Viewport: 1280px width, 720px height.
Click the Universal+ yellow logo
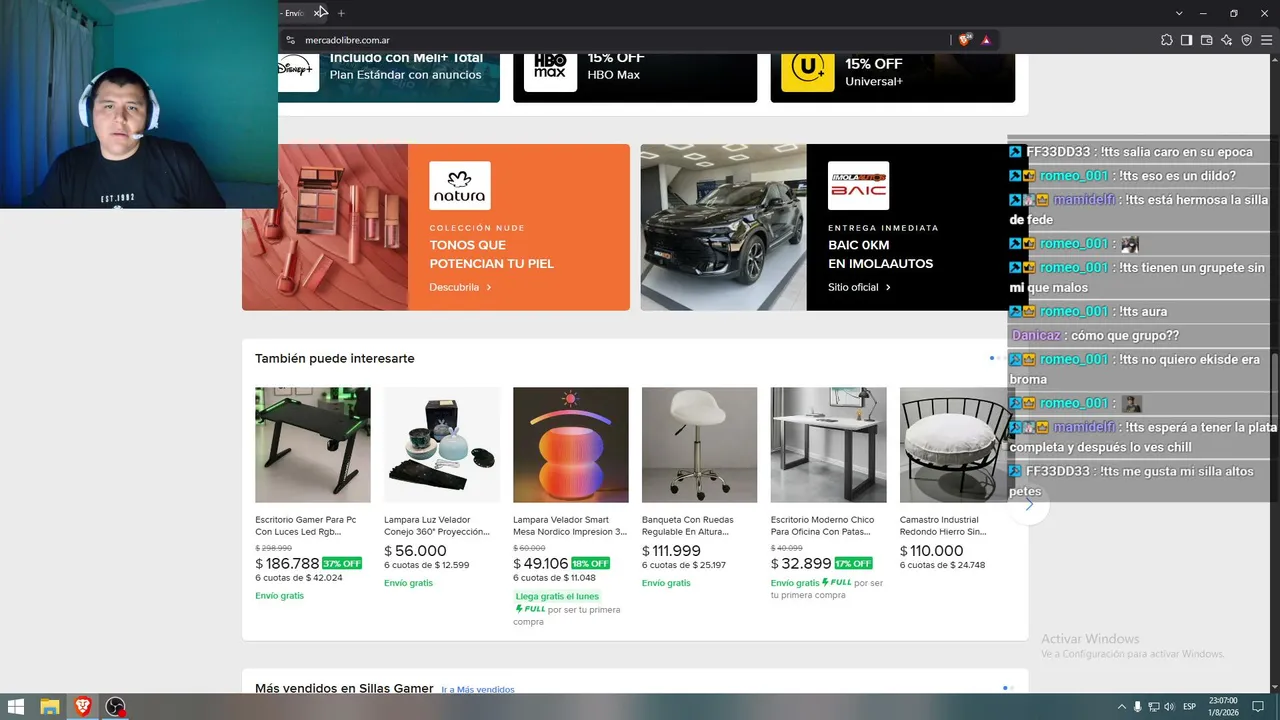(808, 71)
